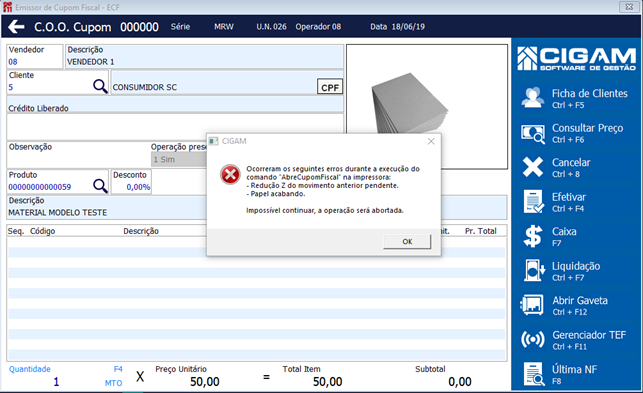Open Operação presencial dropdown showing 1 Sim

(x=179, y=160)
